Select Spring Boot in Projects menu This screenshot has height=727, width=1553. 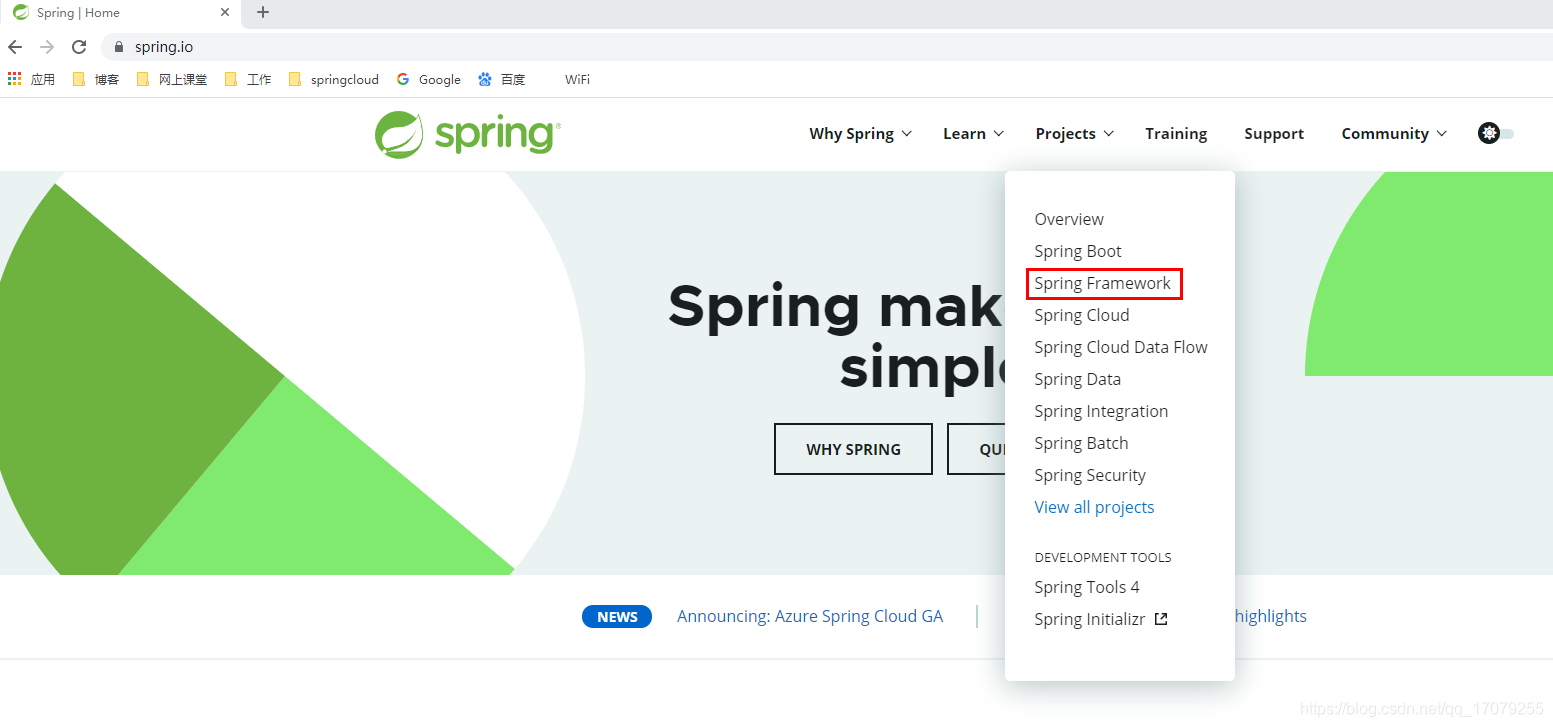pos(1078,251)
